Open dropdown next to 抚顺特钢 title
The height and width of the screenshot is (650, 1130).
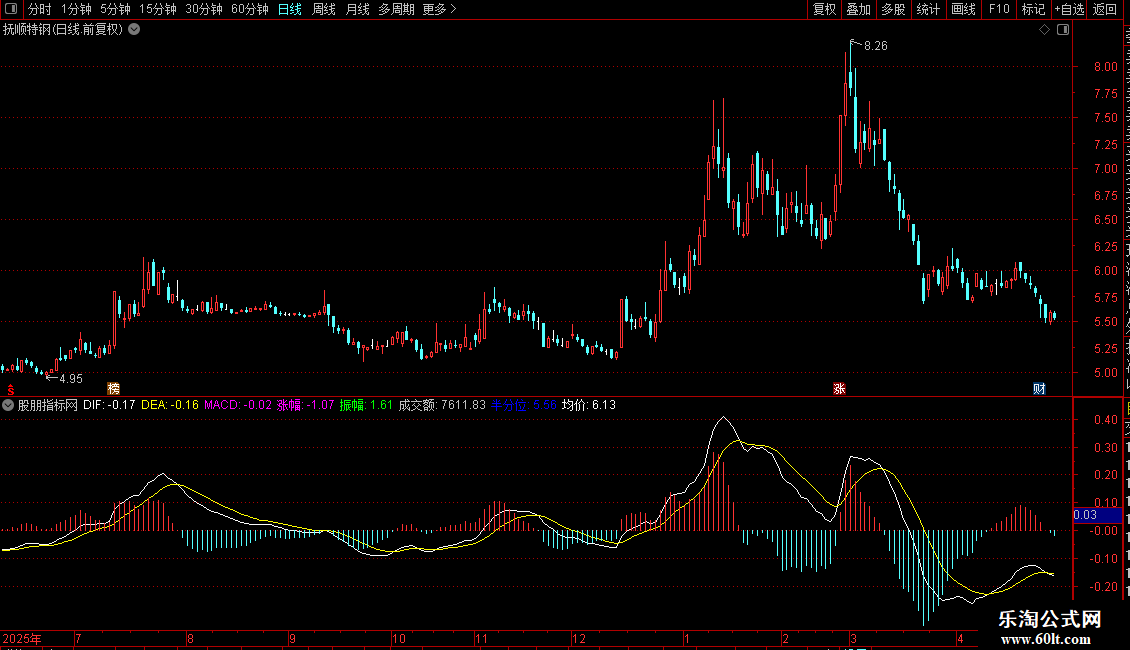point(134,30)
